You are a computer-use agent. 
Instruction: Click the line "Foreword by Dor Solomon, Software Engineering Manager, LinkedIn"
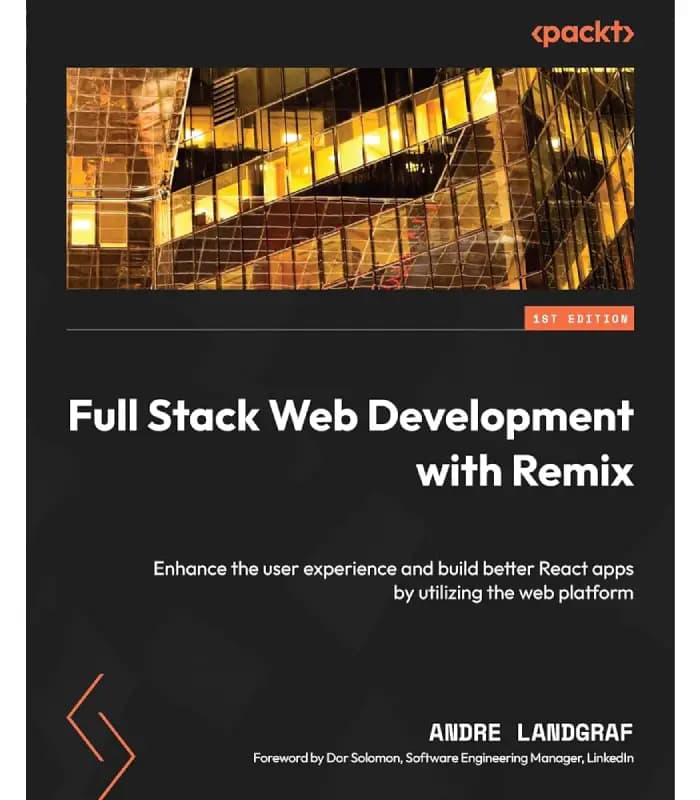[x=443, y=758]
